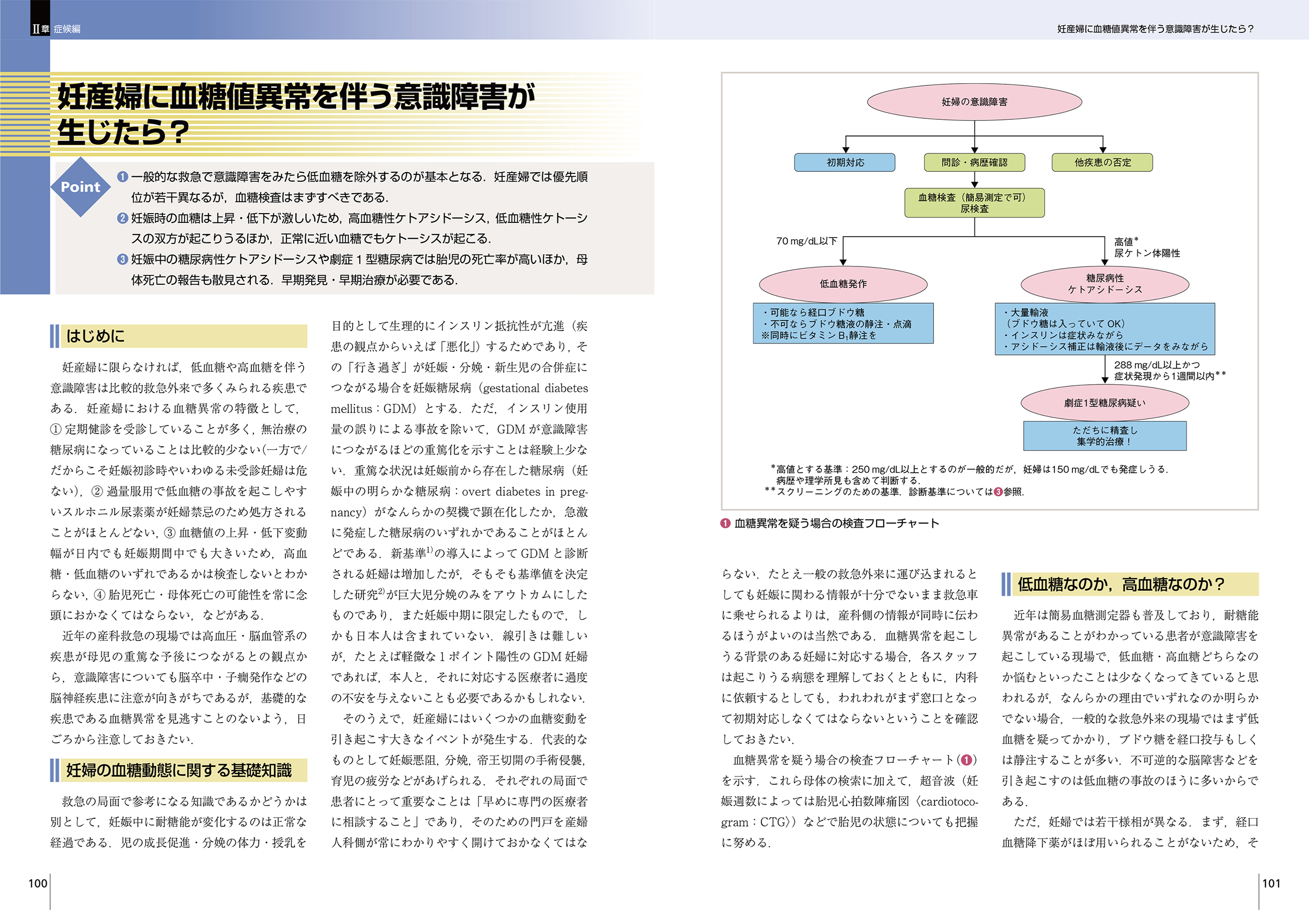The width and height of the screenshot is (1309, 924).
Task: Click the figure caption 血糖異常を疑う場合の検査フローチャート
Action: point(836,524)
